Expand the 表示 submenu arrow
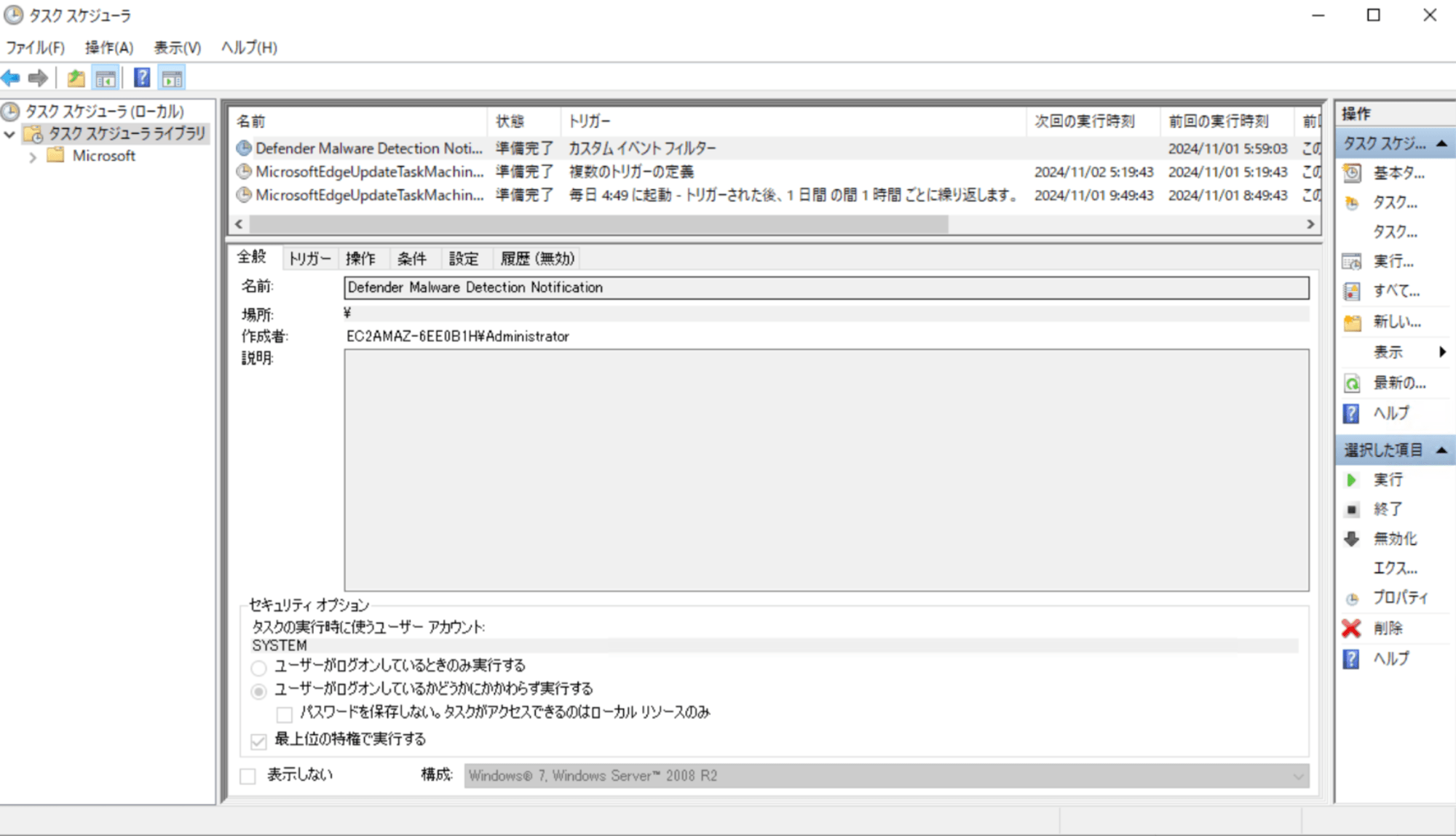 coord(1442,352)
